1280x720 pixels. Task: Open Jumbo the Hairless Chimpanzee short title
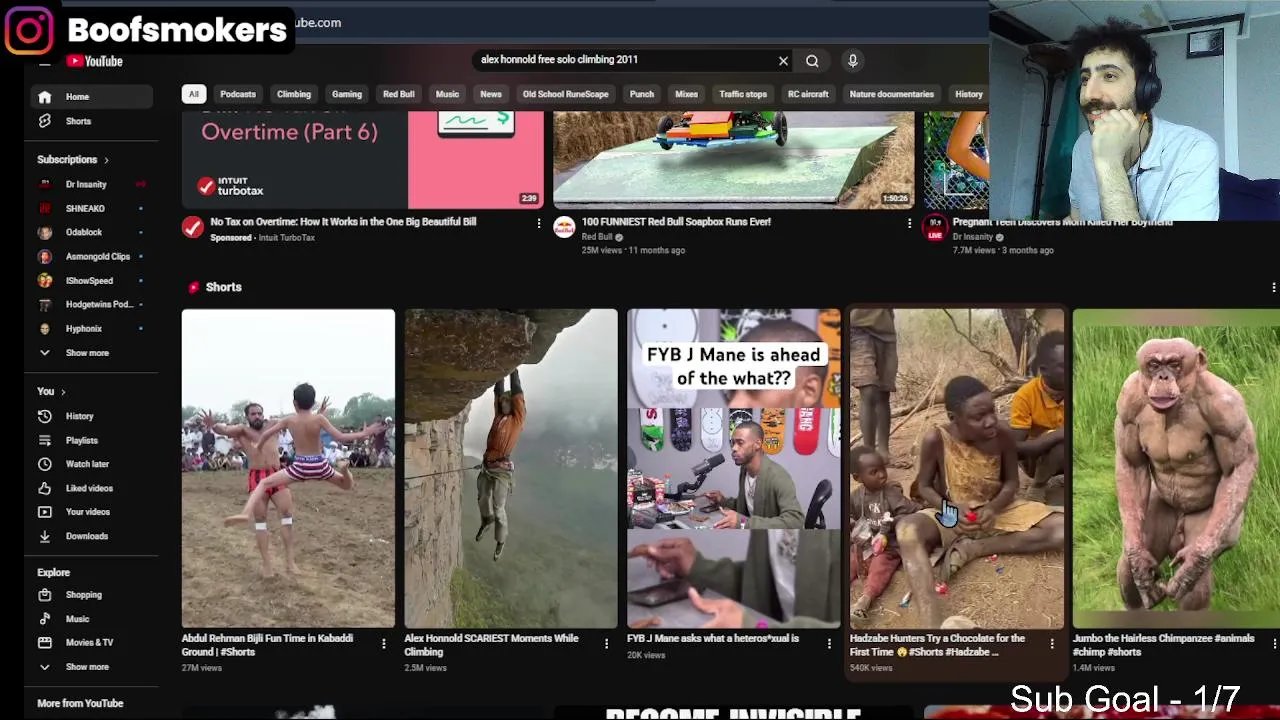(x=1163, y=645)
